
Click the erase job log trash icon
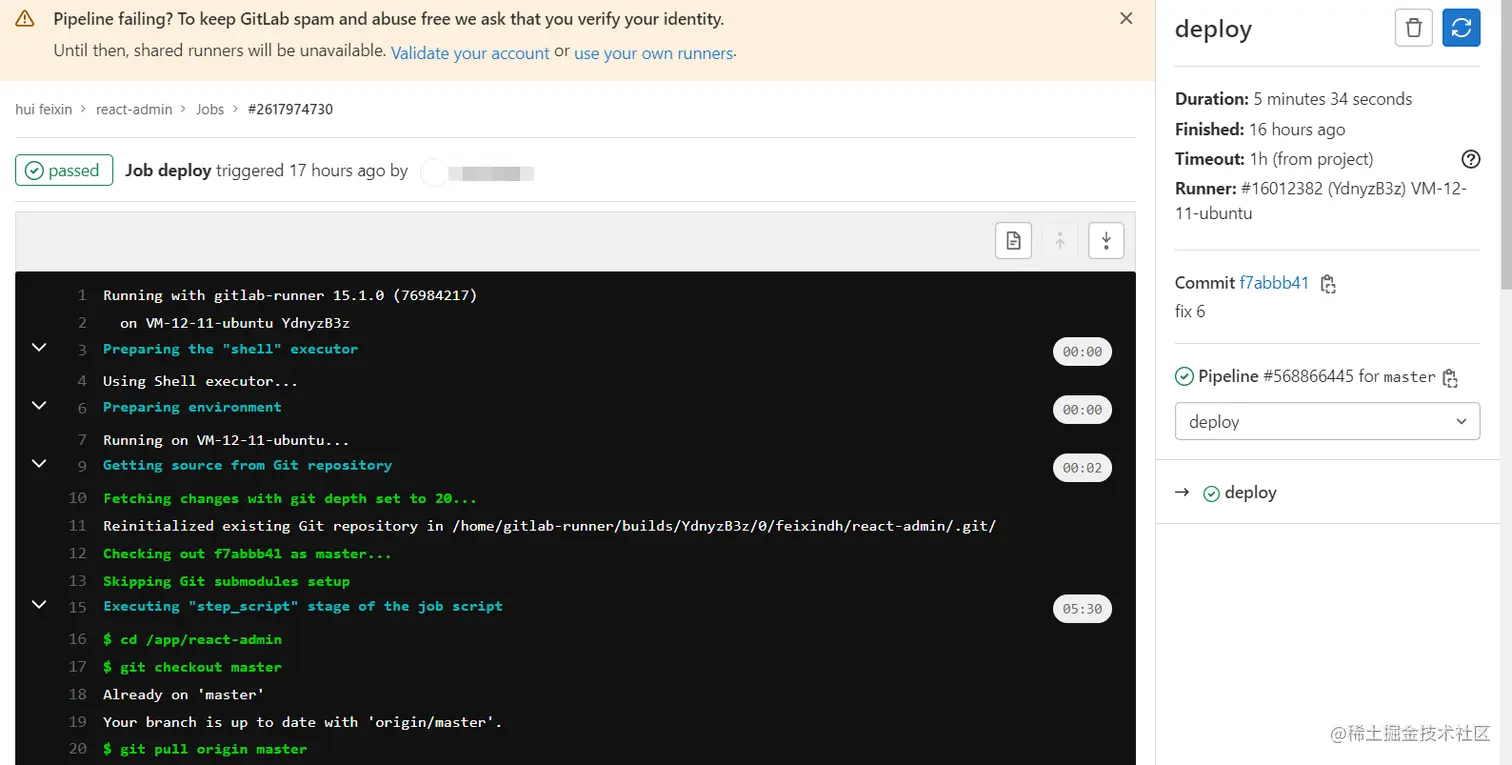[1413, 28]
